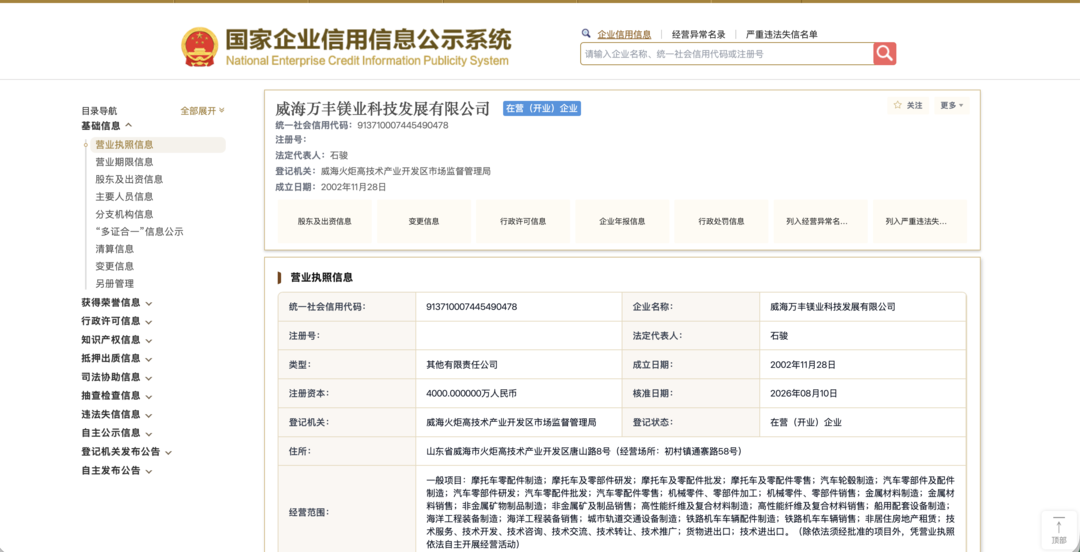Select “多证合一”信息公示 in the sidebar
1080x552 pixels.
coord(139,232)
